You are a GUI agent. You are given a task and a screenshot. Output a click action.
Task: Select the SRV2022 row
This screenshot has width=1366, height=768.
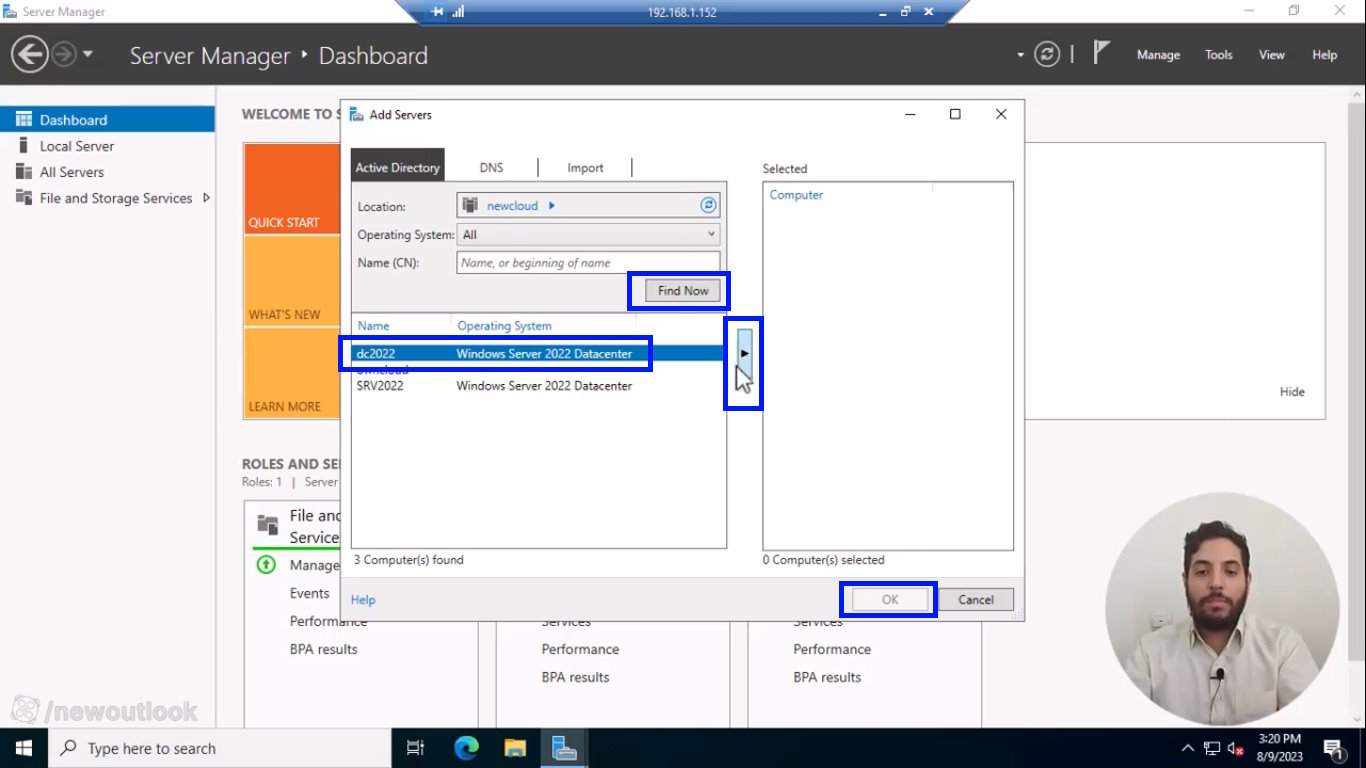(538, 385)
